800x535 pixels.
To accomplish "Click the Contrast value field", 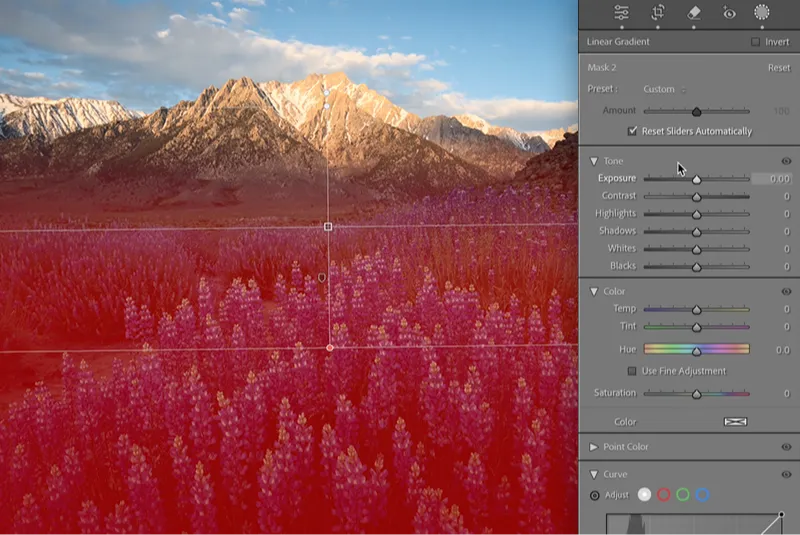I will point(786,196).
